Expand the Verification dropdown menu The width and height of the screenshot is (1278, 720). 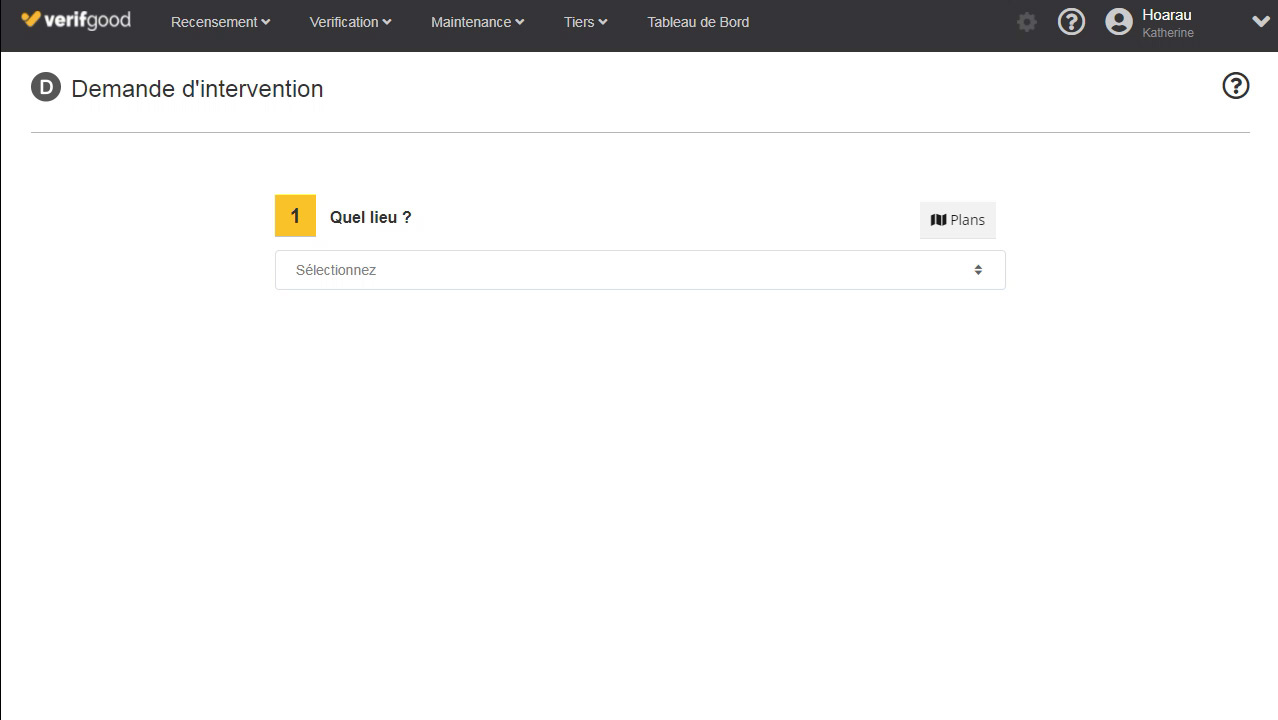click(350, 22)
